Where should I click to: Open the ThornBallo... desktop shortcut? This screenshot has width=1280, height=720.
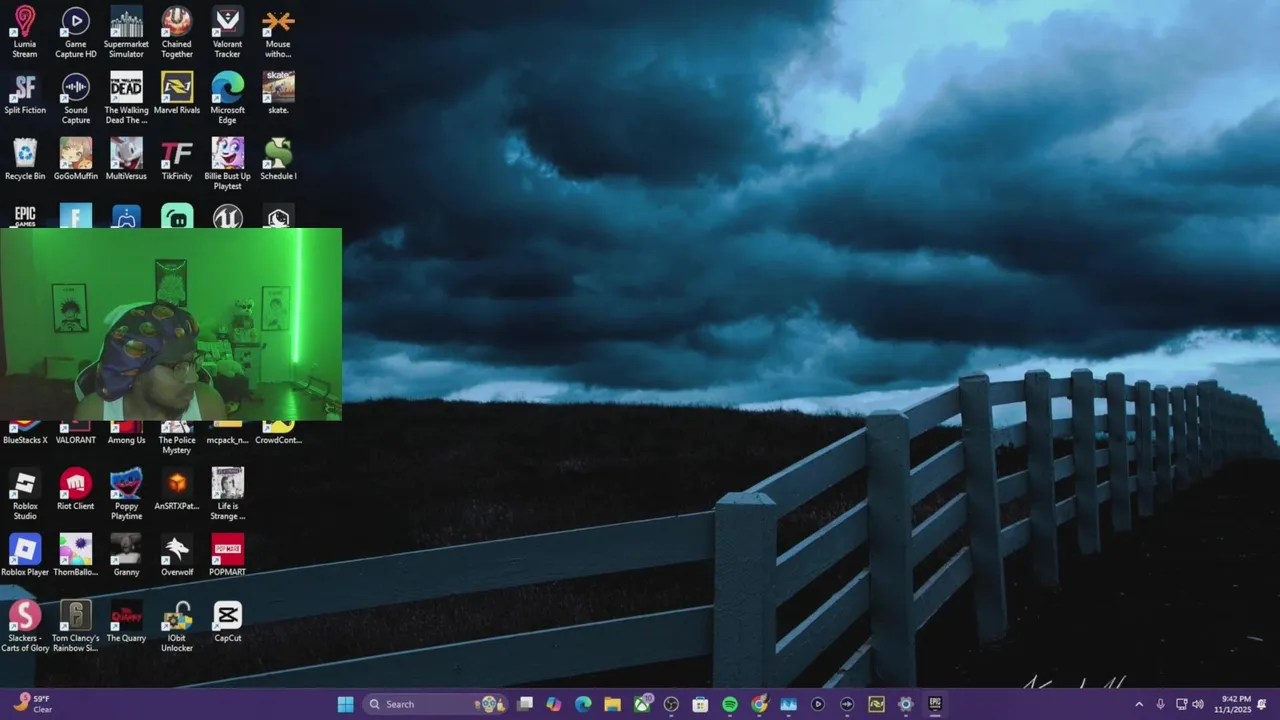coord(76,555)
